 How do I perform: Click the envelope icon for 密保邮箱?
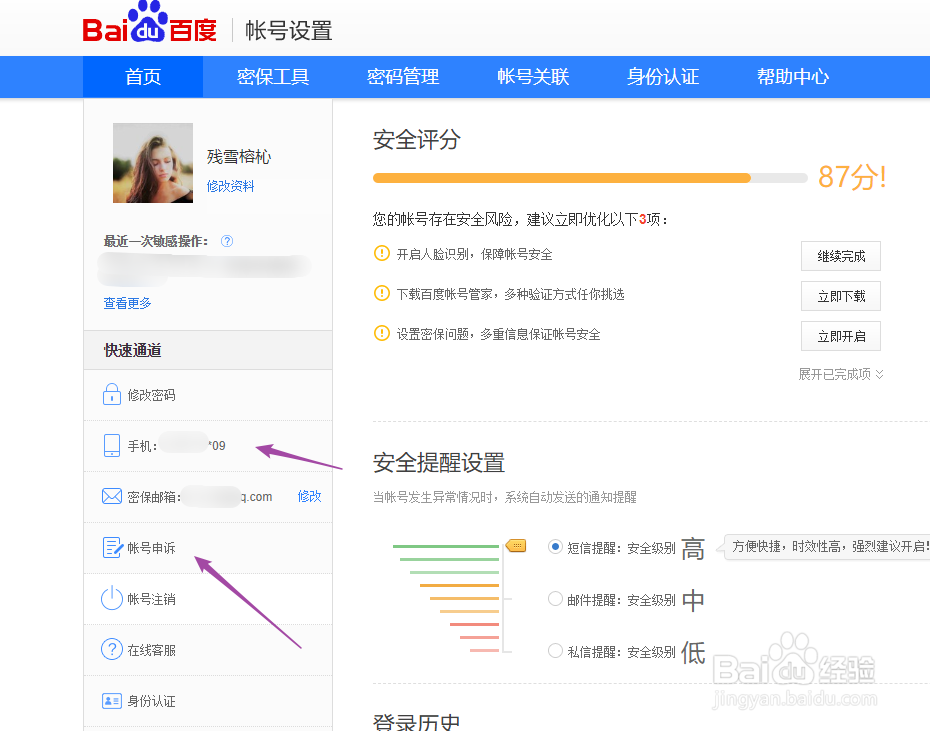111,496
